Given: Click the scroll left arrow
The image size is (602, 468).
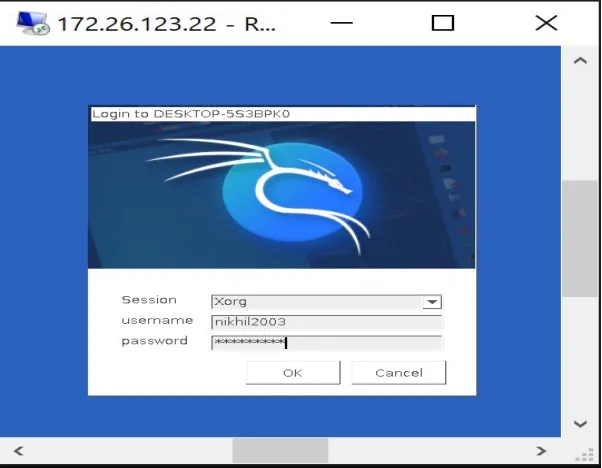Looking at the screenshot, I should (x=18, y=451).
